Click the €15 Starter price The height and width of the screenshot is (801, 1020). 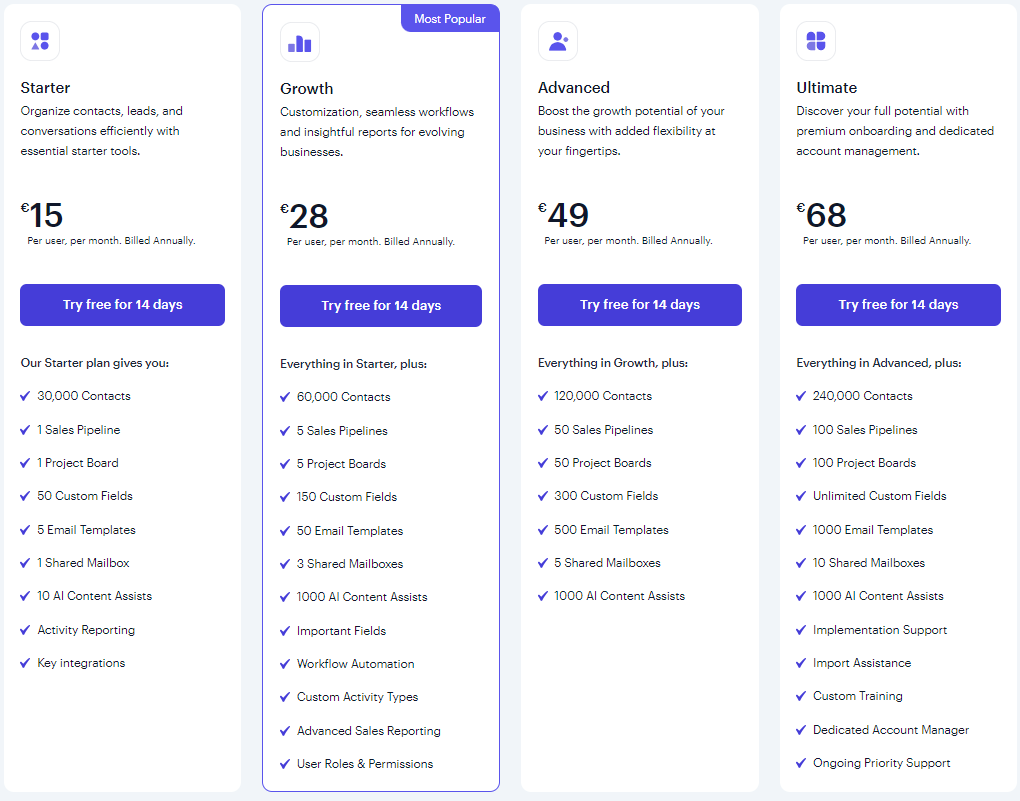(42, 215)
